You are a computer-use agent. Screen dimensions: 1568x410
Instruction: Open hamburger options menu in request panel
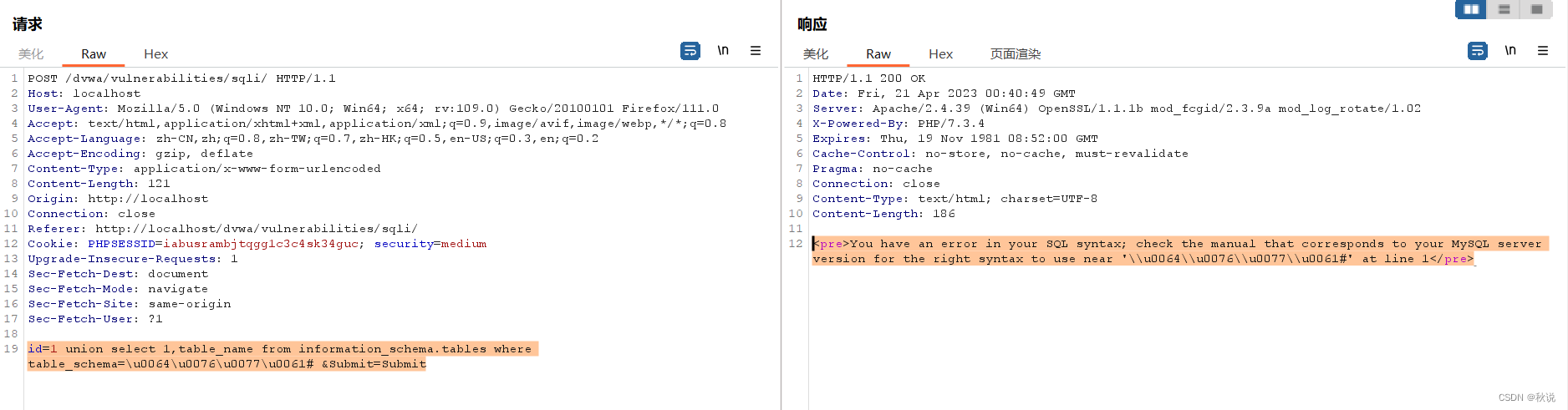756,51
